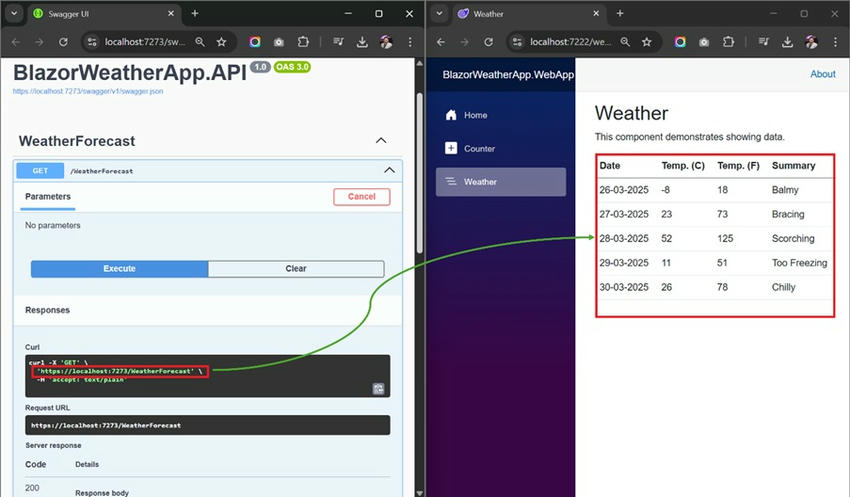The width and height of the screenshot is (850, 497).
Task: Collapse the WeatherForecast section
Action: click(x=381, y=140)
